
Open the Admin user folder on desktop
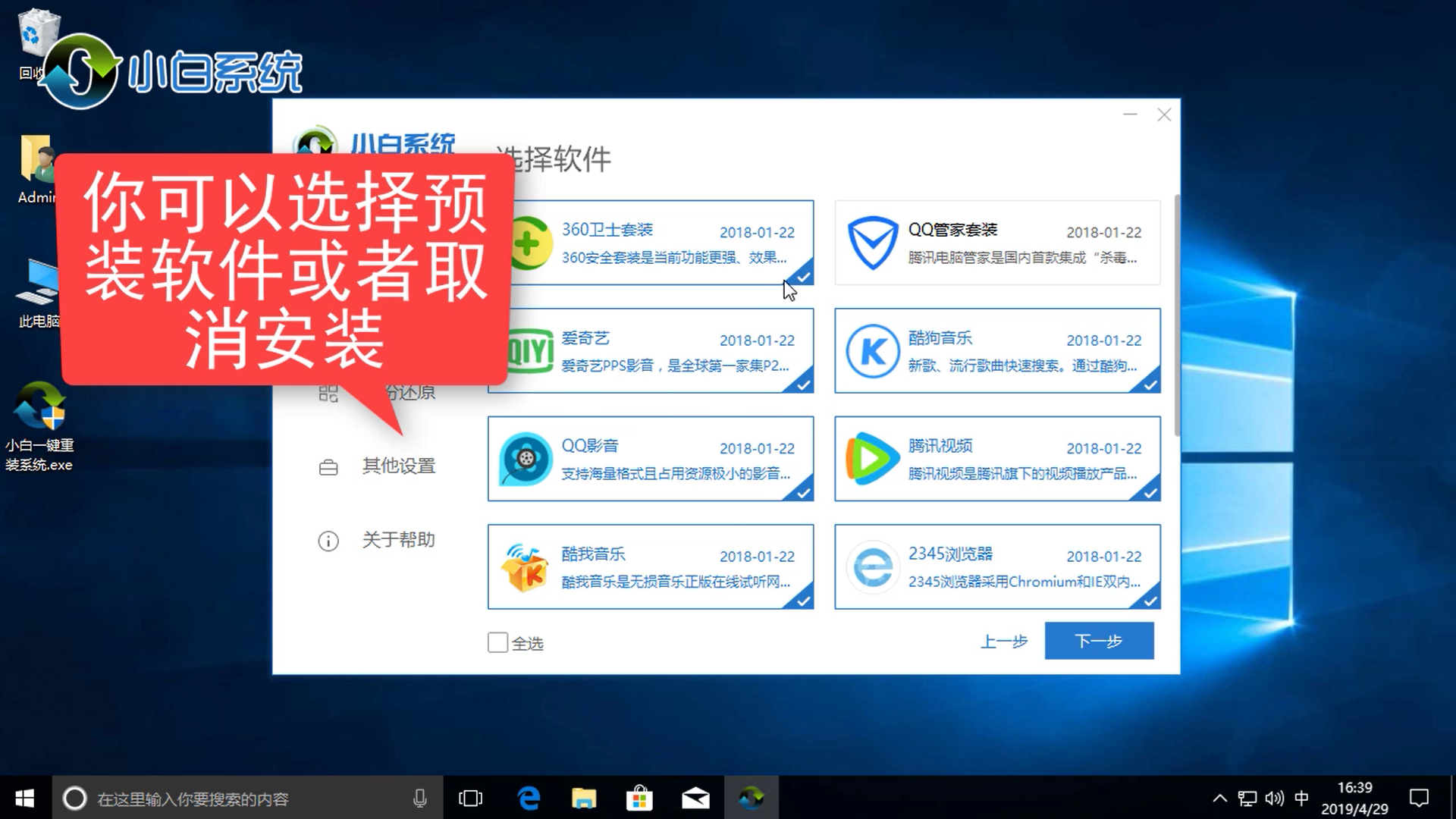(36, 168)
